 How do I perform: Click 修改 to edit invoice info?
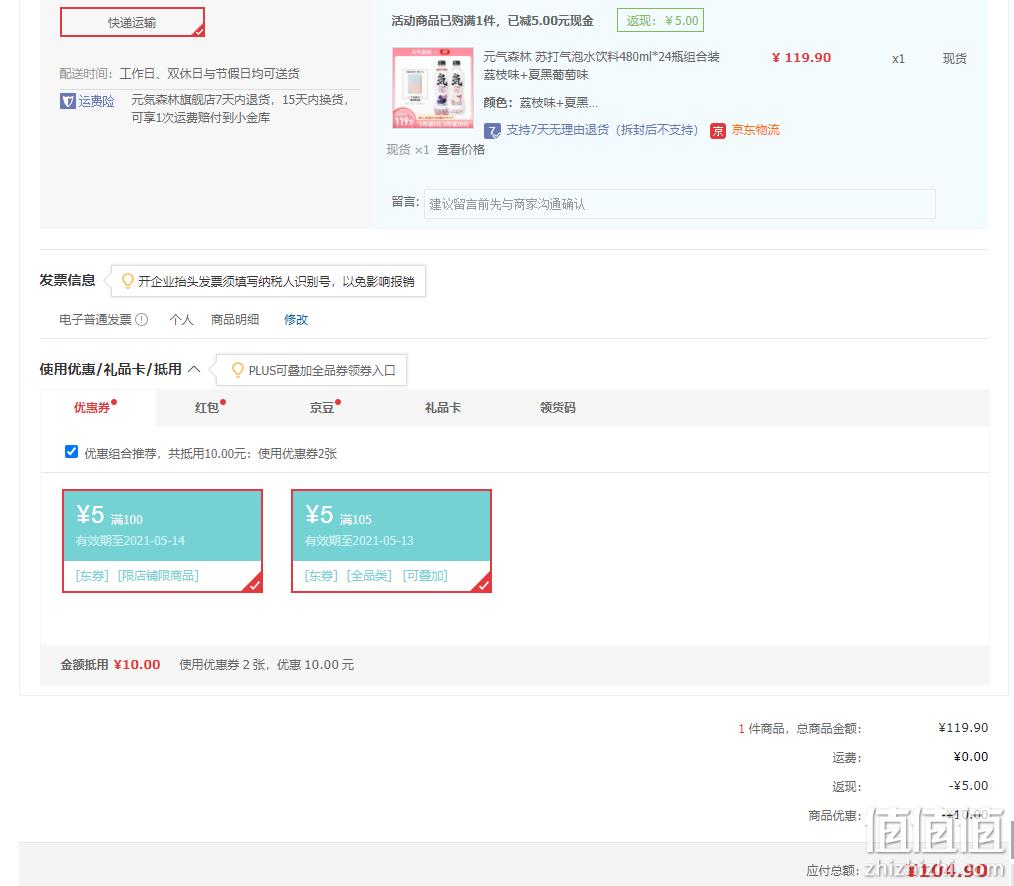tap(296, 319)
